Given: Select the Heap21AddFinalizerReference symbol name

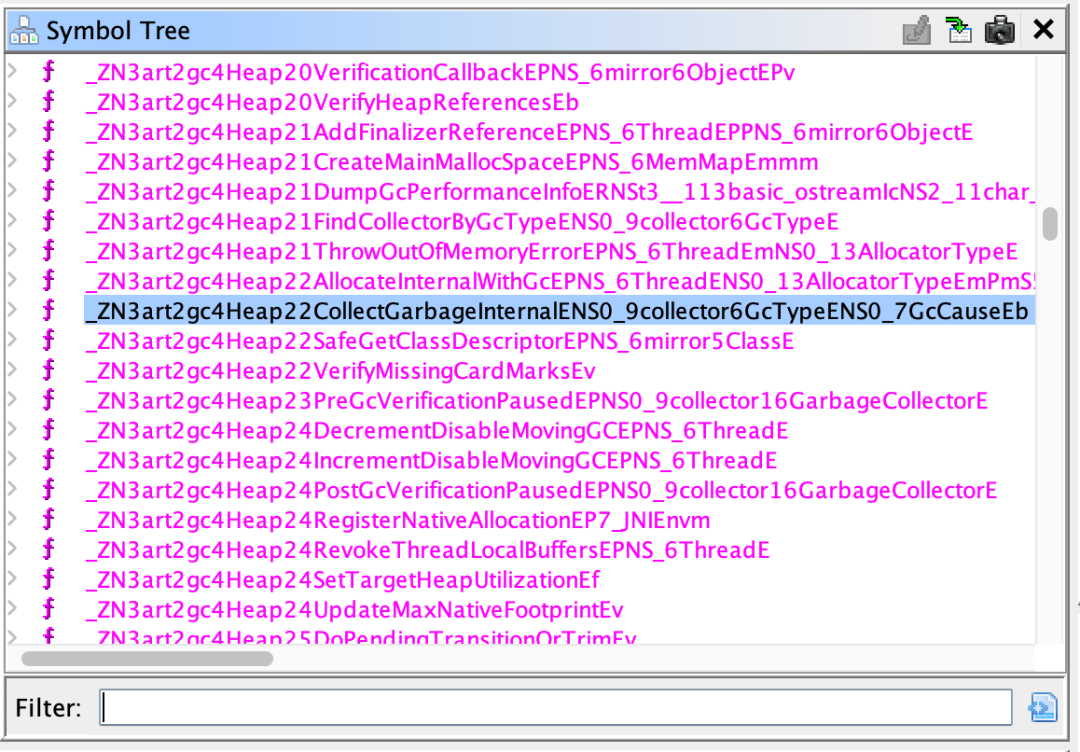Looking at the screenshot, I should click(x=529, y=132).
